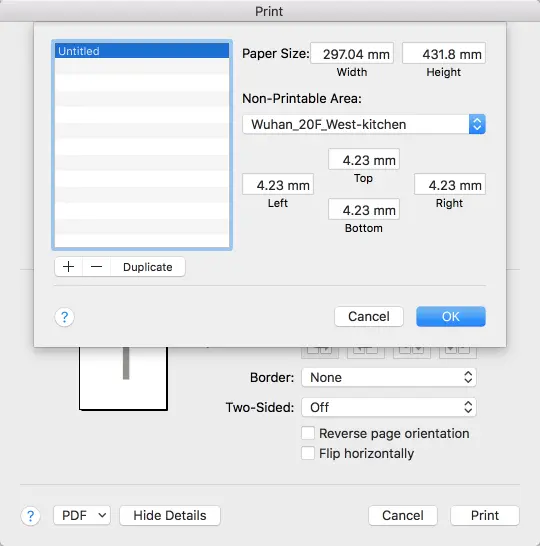Open help beside the PDF button
The width and height of the screenshot is (540, 546).
tap(31, 516)
